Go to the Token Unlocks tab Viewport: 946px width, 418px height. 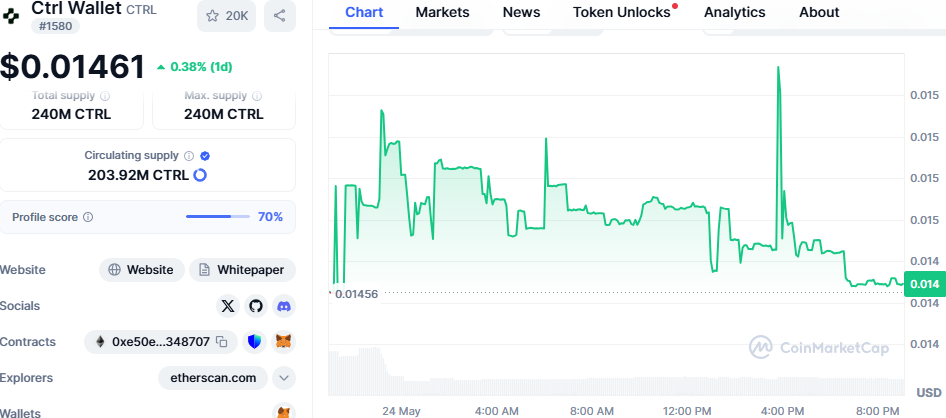[x=621, y=12]
